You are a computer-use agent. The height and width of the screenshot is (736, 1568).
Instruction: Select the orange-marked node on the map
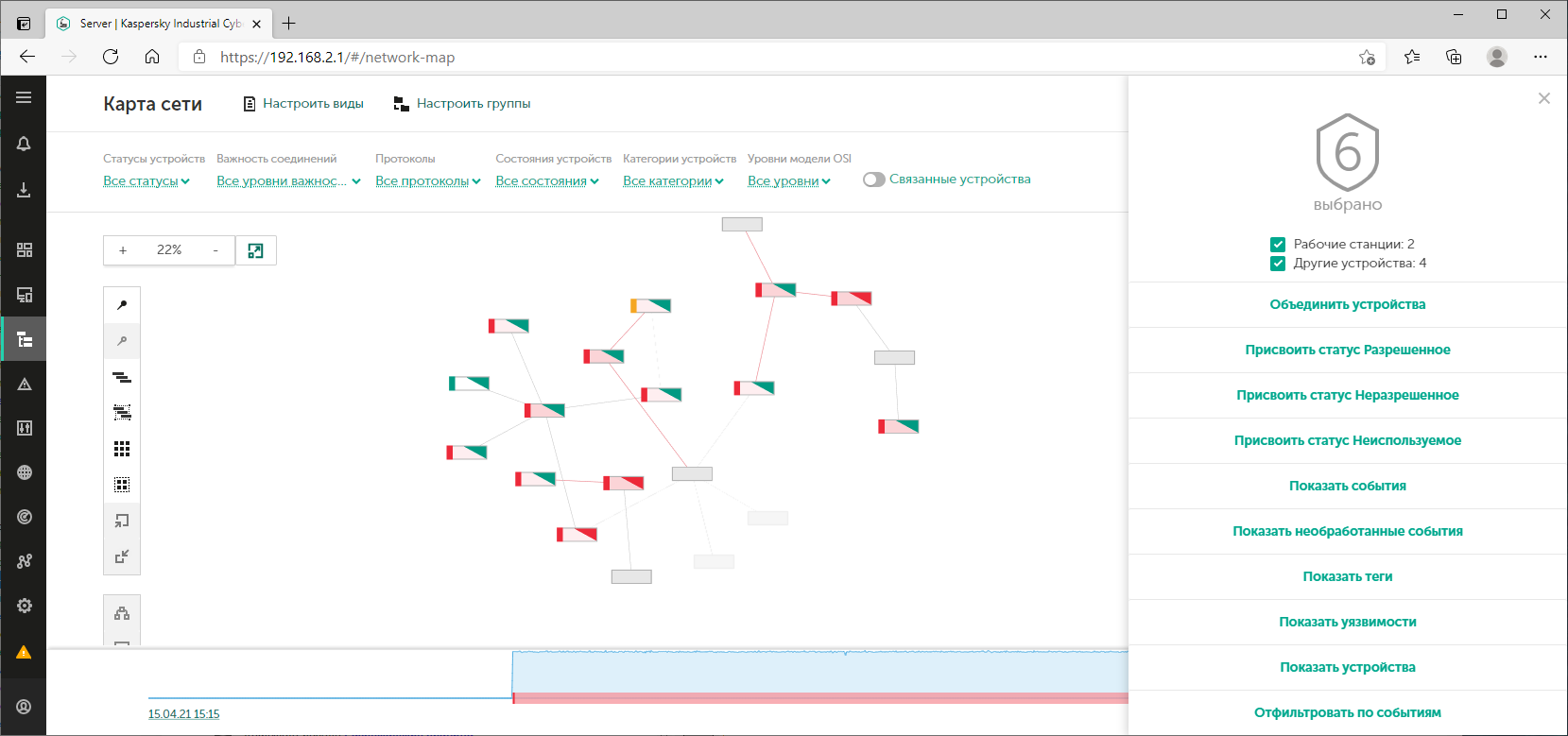click(x=650, y=305)
